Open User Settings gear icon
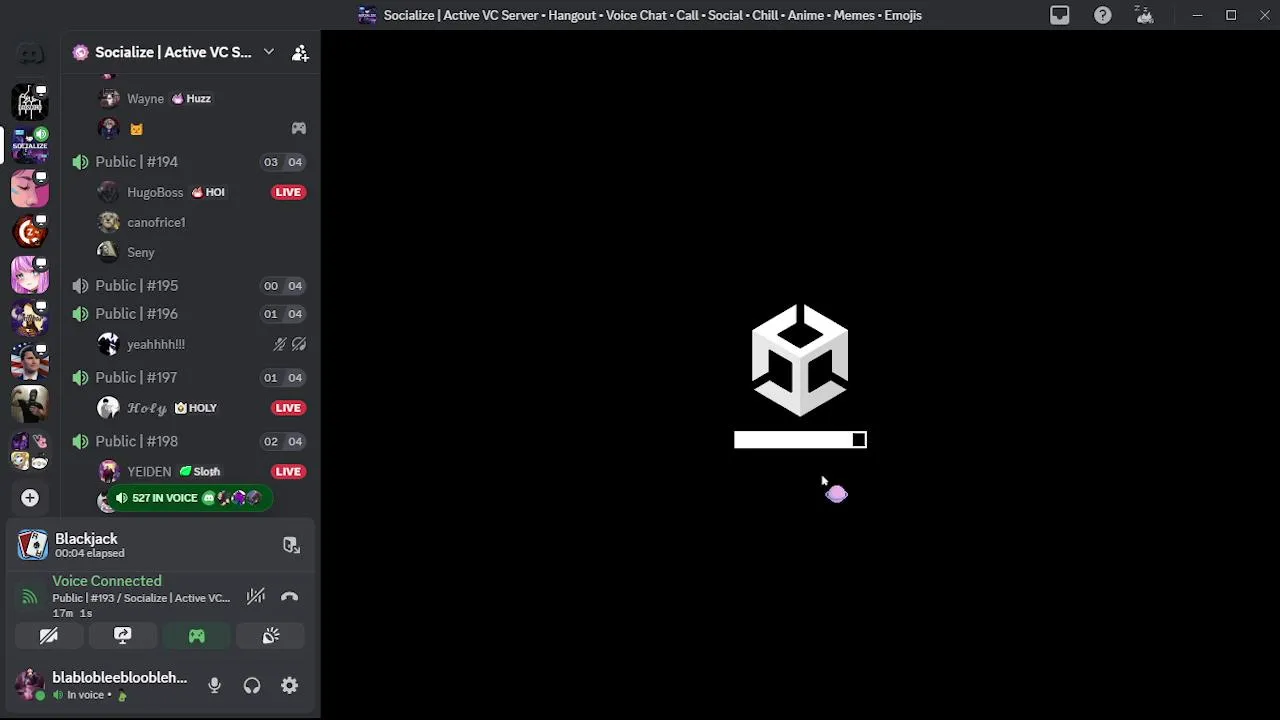The width and height of the screenshot is (1280, 720). point(289,686)
